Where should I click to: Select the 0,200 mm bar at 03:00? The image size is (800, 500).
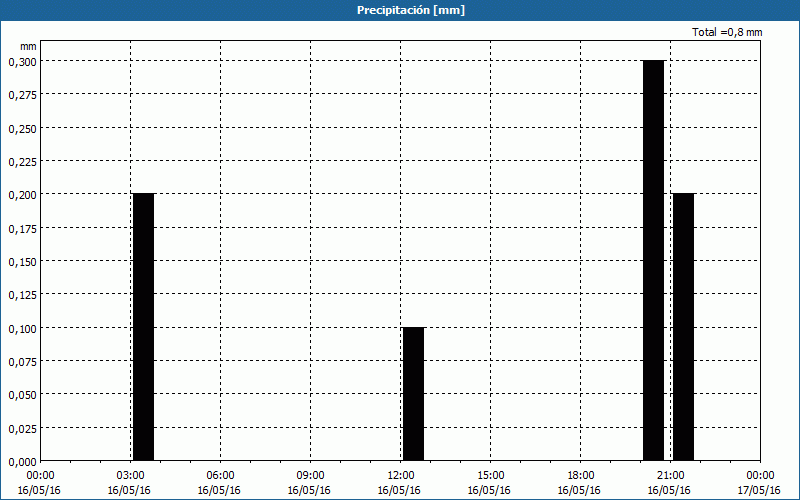click(143, 327)
